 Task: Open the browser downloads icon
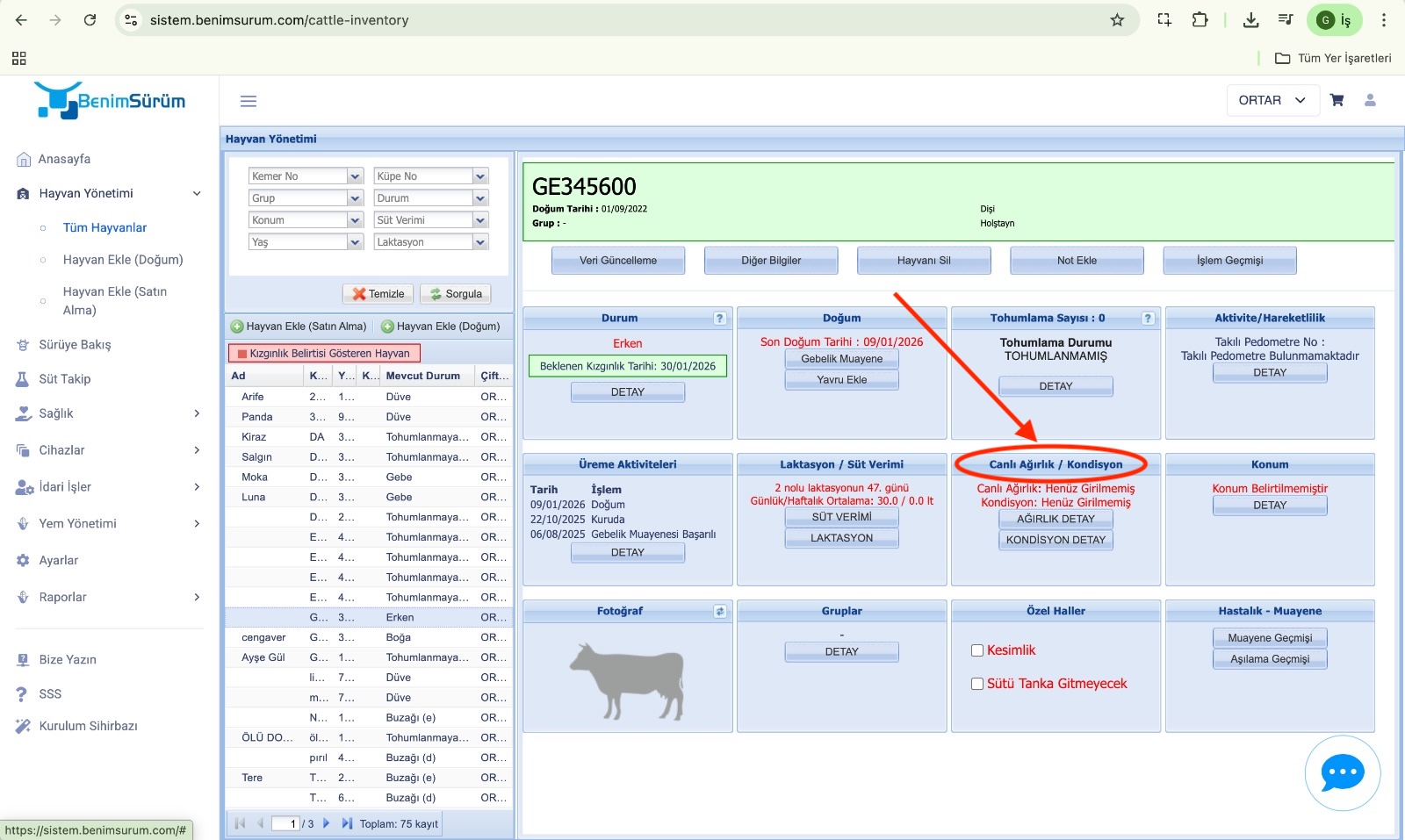[1251, 20]
